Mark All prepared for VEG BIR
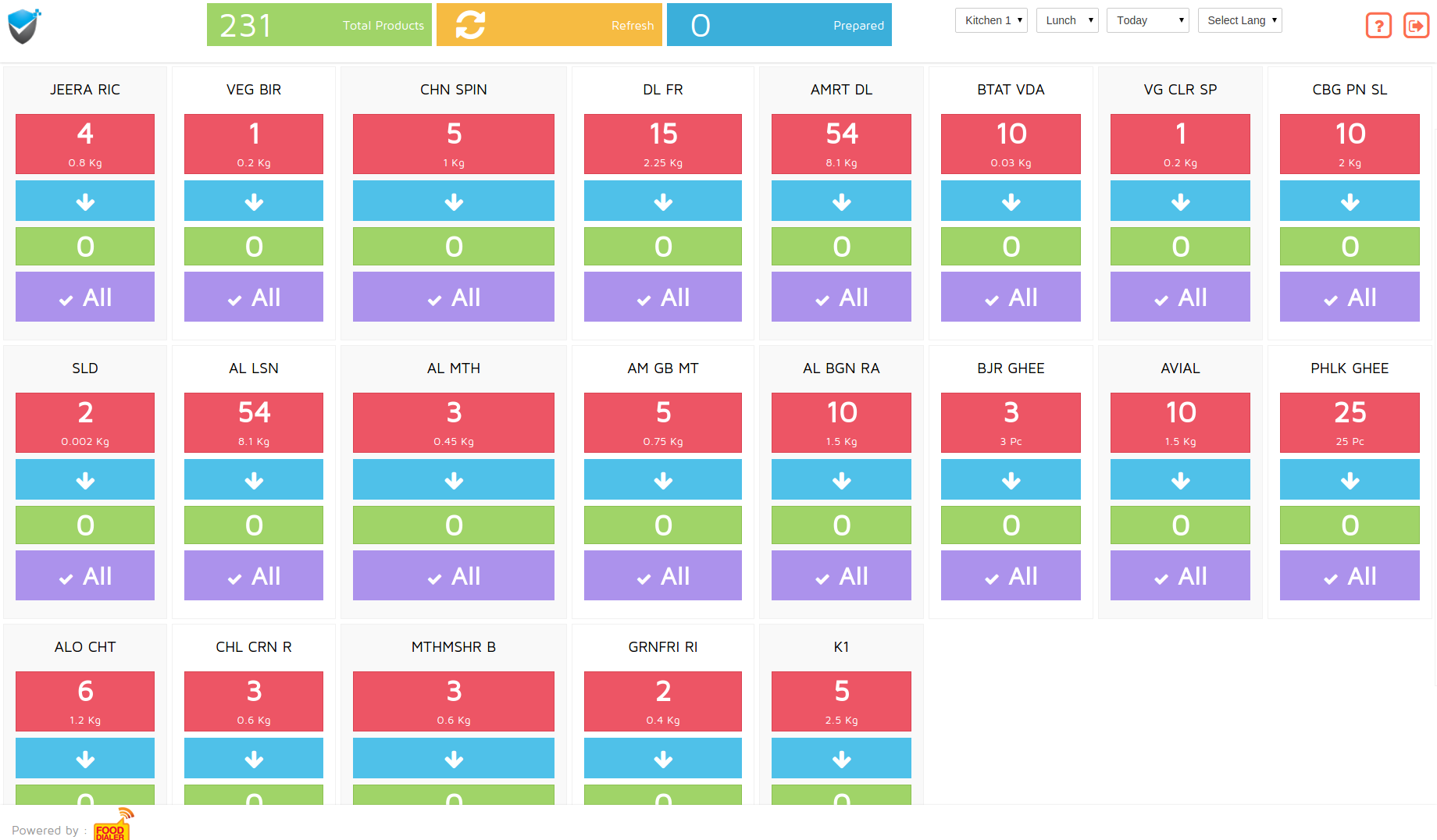 (x=254, y=297)
